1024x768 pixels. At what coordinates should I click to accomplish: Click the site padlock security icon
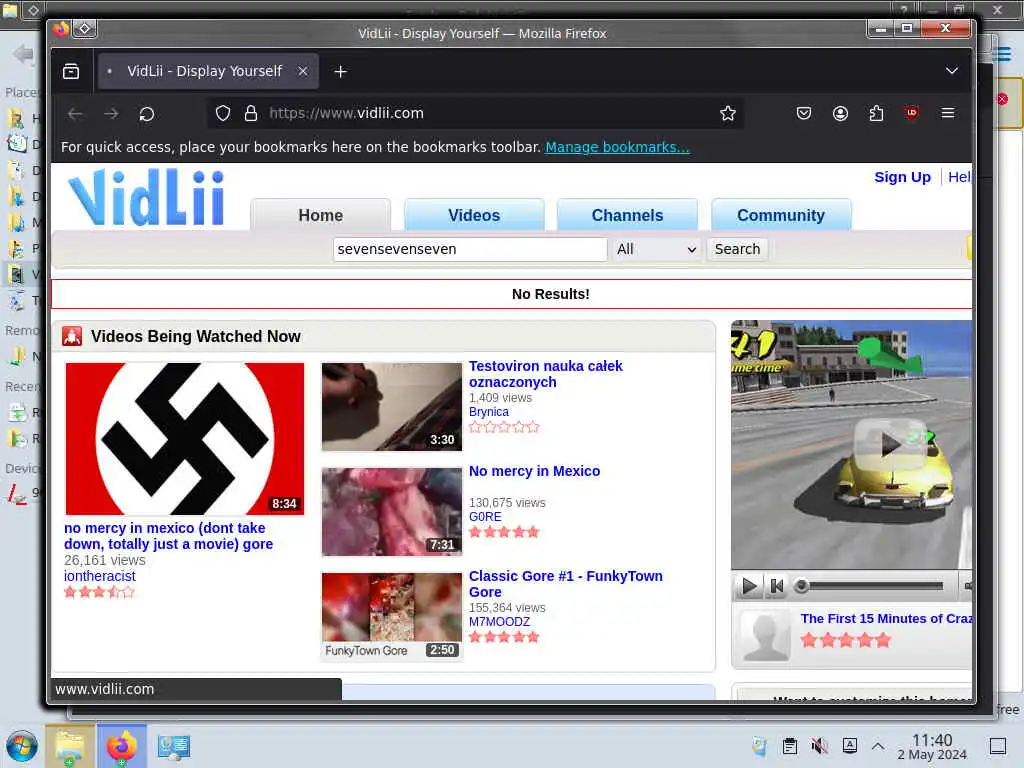click(x=251, y=114)
